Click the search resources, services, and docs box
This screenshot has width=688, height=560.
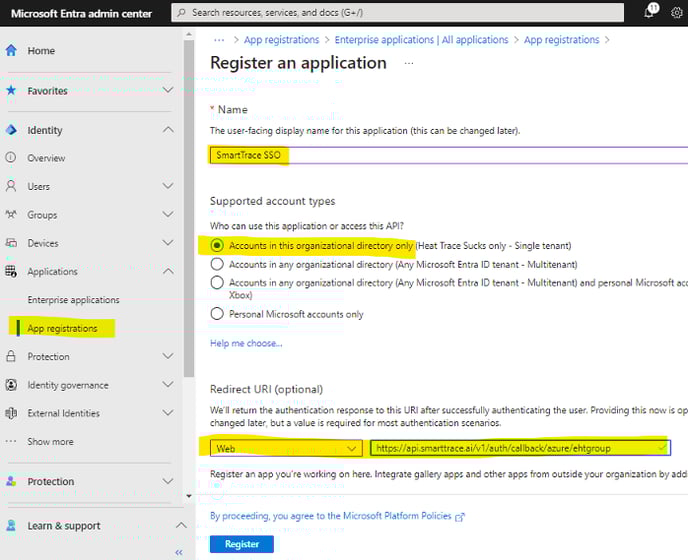coord(398,13)
